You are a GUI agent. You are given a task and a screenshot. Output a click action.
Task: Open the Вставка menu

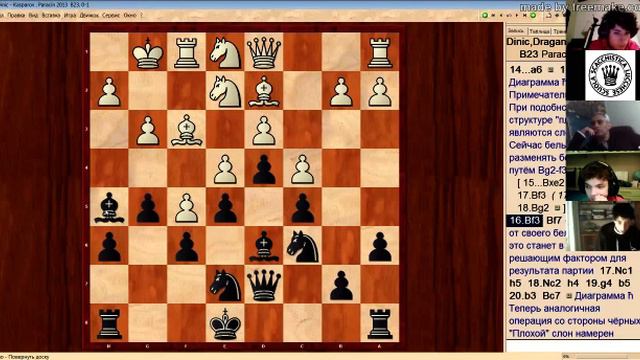(51, 15)
